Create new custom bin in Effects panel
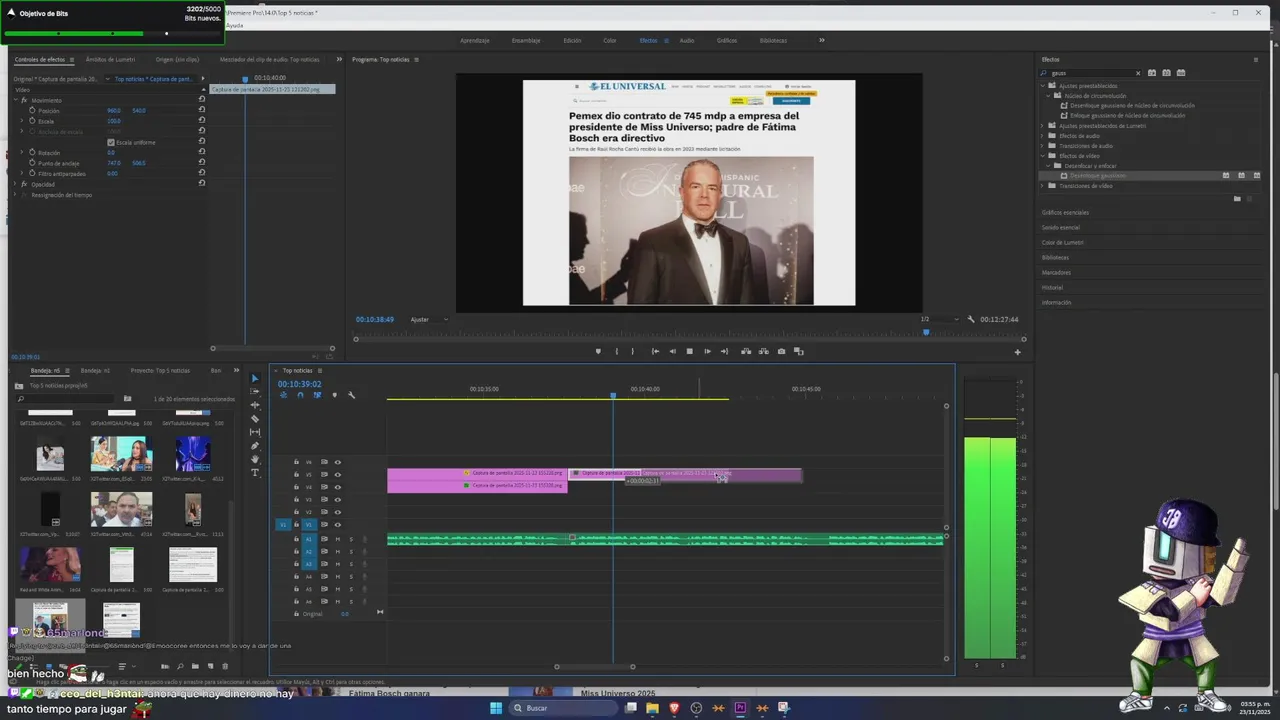This screenshot has height=720, width=1280. [1237, 199]
